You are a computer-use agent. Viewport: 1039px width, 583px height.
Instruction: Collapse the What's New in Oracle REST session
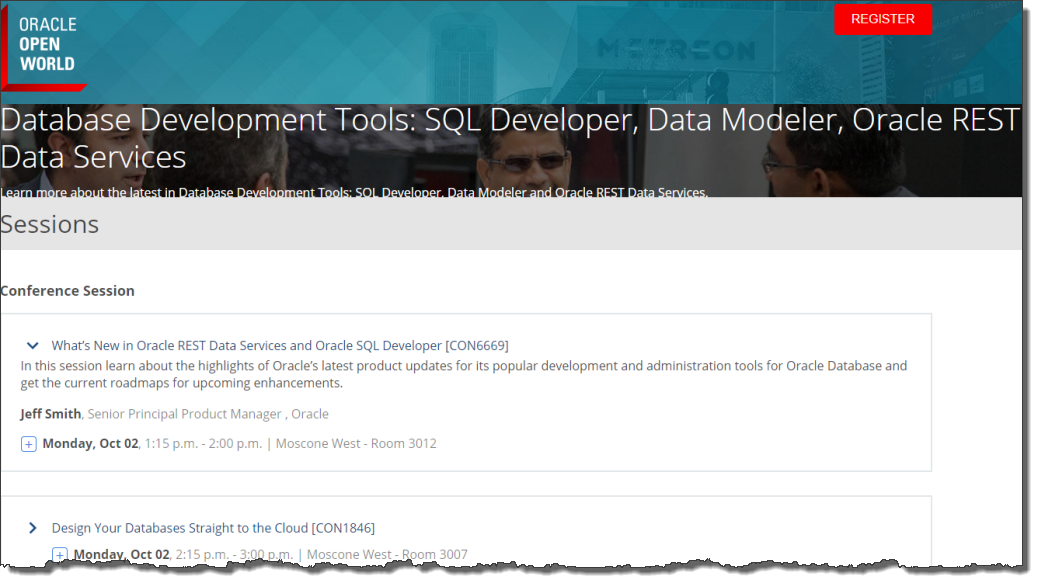pyautogui.click(x=32, y=345)
